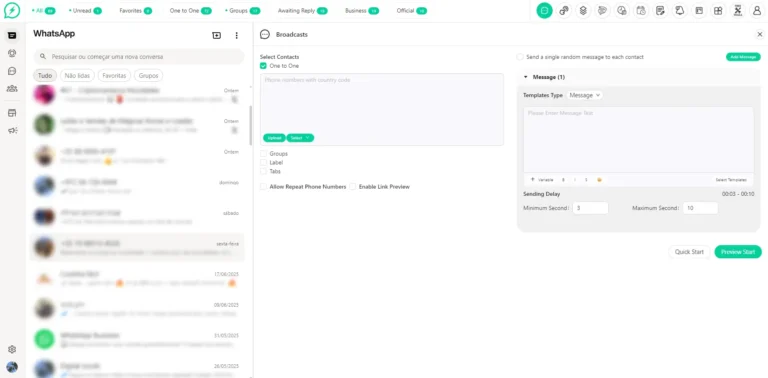Open the settings gear in sidebar bottom

(12, 349)
